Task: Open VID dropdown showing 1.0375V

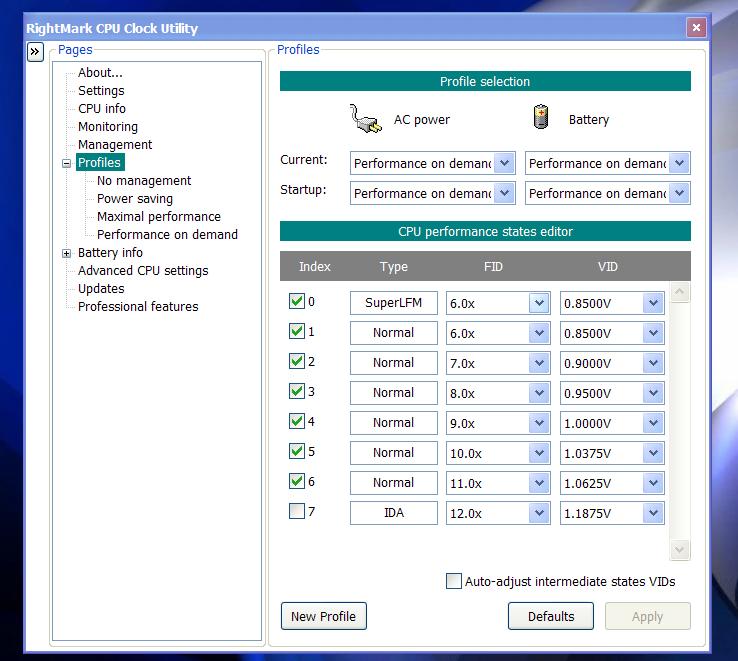Action: 653,453
